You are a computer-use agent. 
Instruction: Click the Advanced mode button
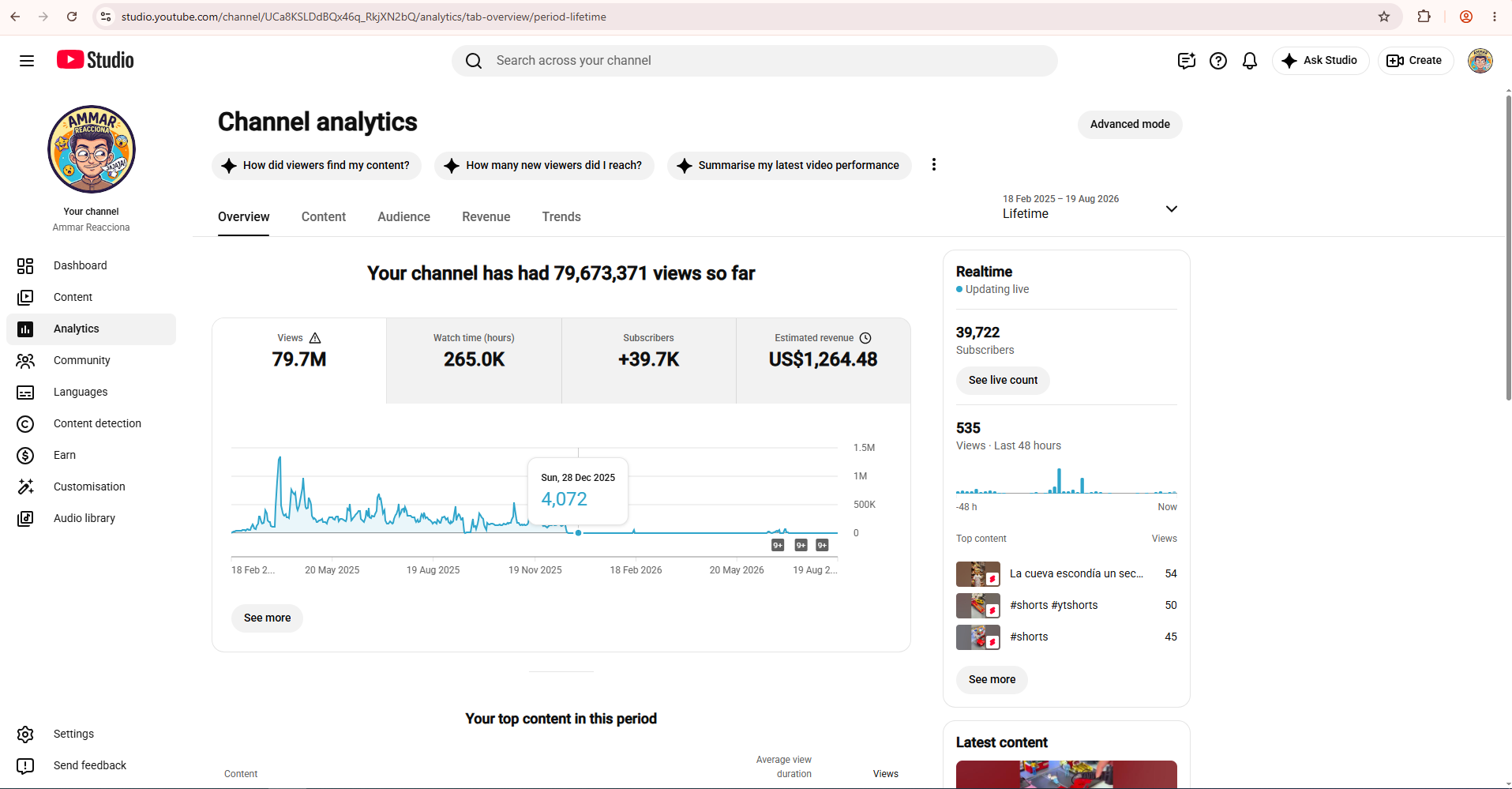[x=1130, y=125]
